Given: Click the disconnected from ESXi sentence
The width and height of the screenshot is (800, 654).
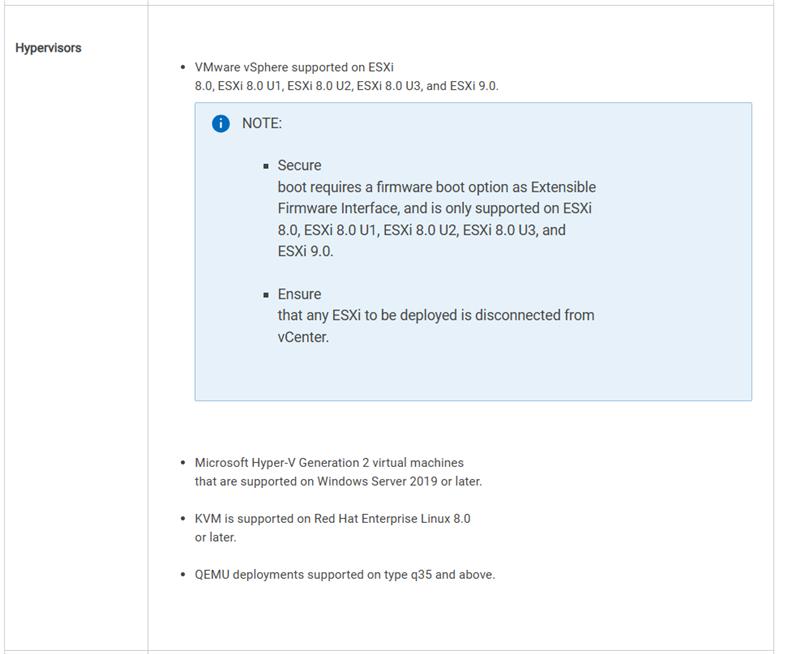Looking at the screenshot, I should pyautogui.click(x=436, y=315).
